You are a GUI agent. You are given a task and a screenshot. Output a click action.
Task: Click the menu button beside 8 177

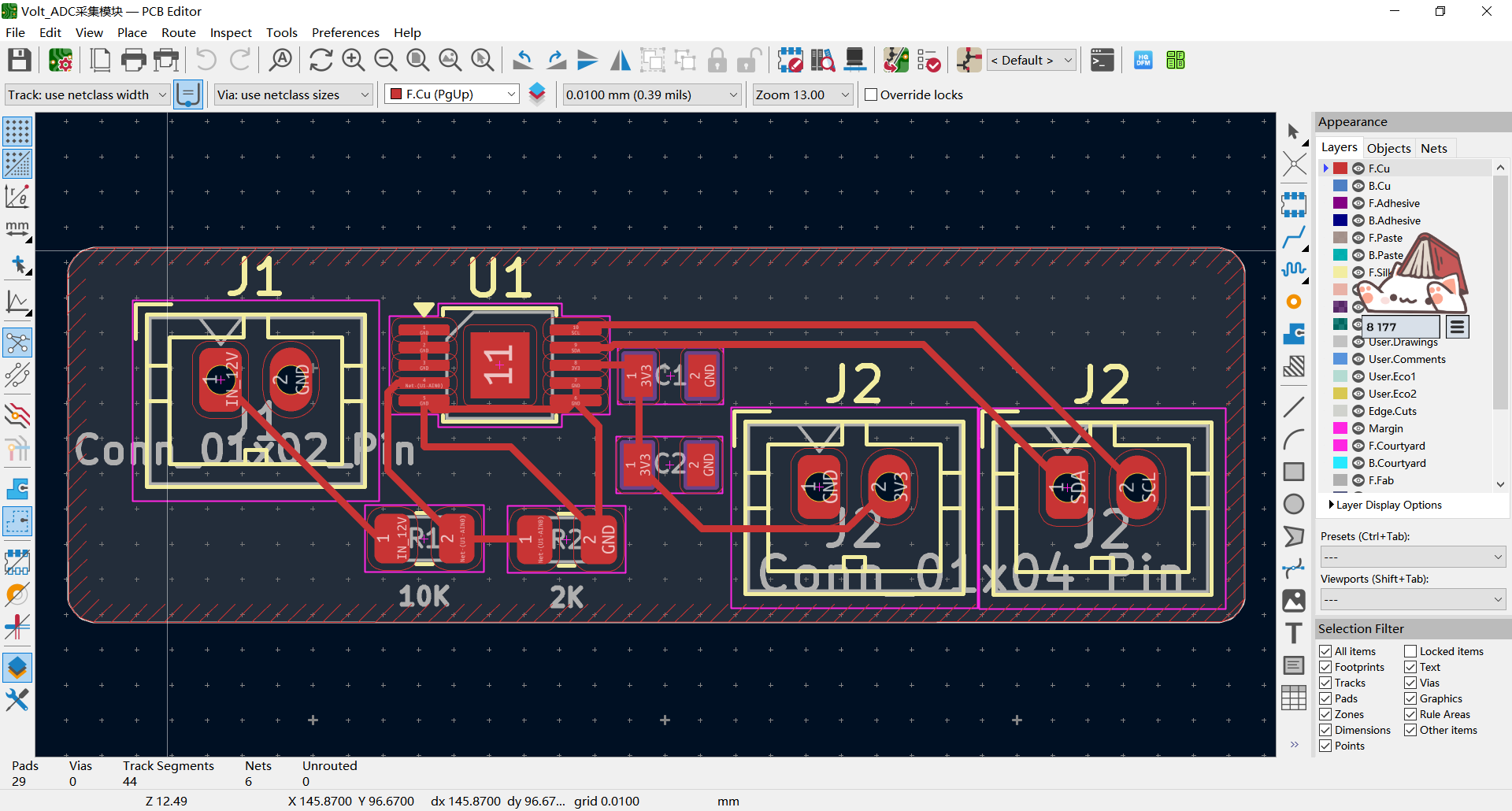point(1457,327)
